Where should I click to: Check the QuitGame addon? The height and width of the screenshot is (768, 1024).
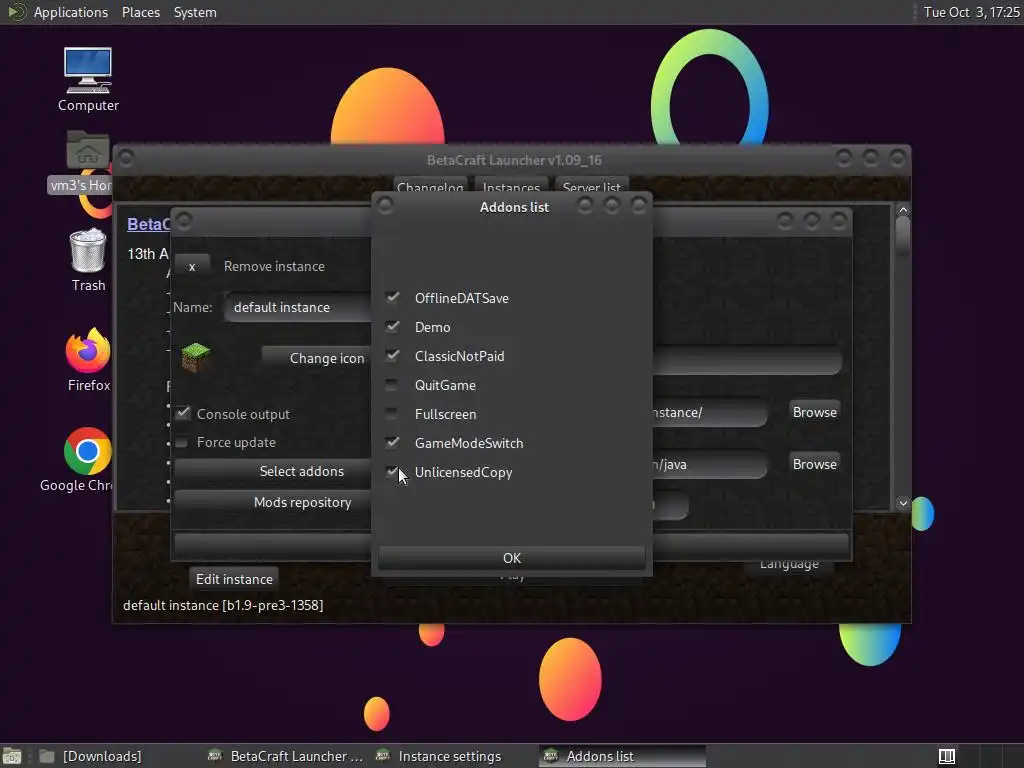(x=392, y=385)
